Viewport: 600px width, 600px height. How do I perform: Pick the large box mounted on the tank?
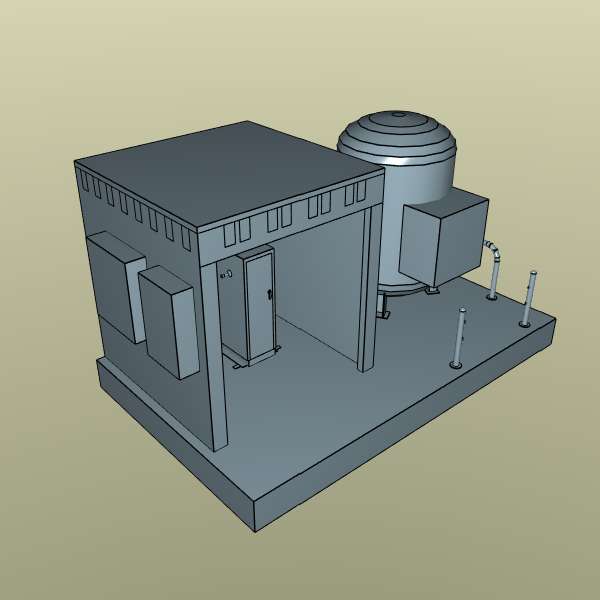pos(444,237)
